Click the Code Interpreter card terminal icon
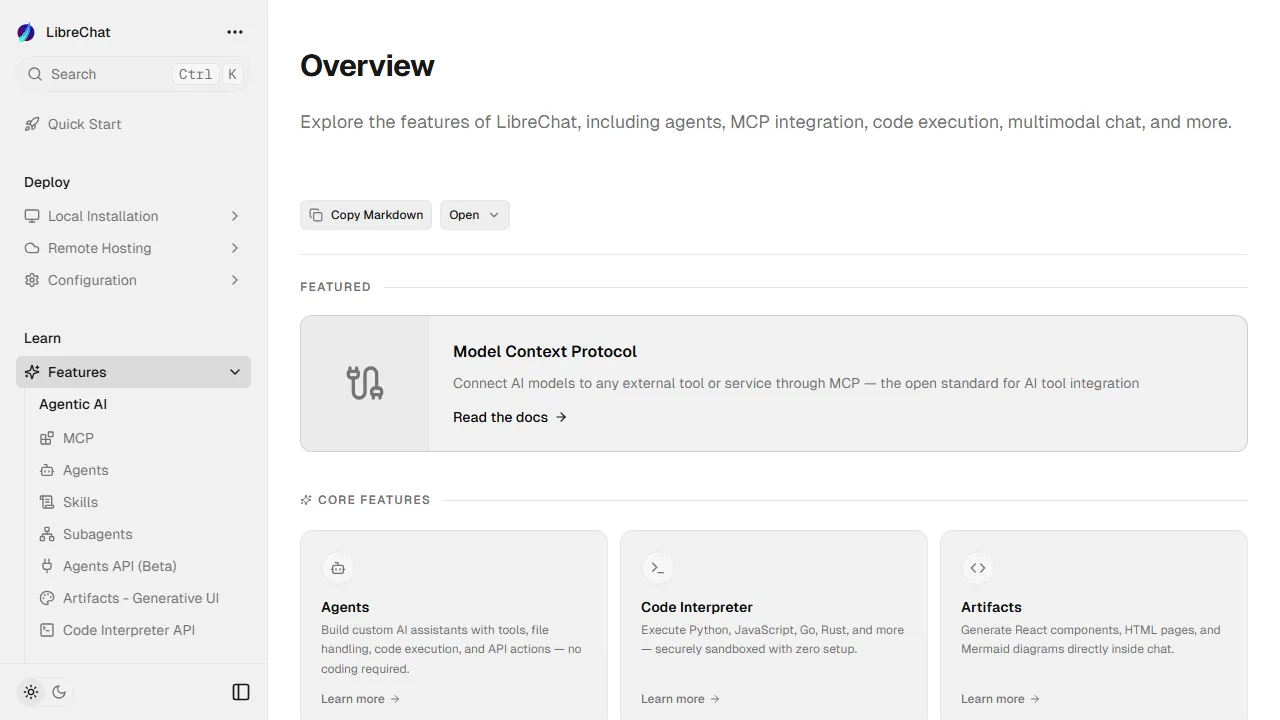This screenshot has width=1280, height=720. [658, 568]
